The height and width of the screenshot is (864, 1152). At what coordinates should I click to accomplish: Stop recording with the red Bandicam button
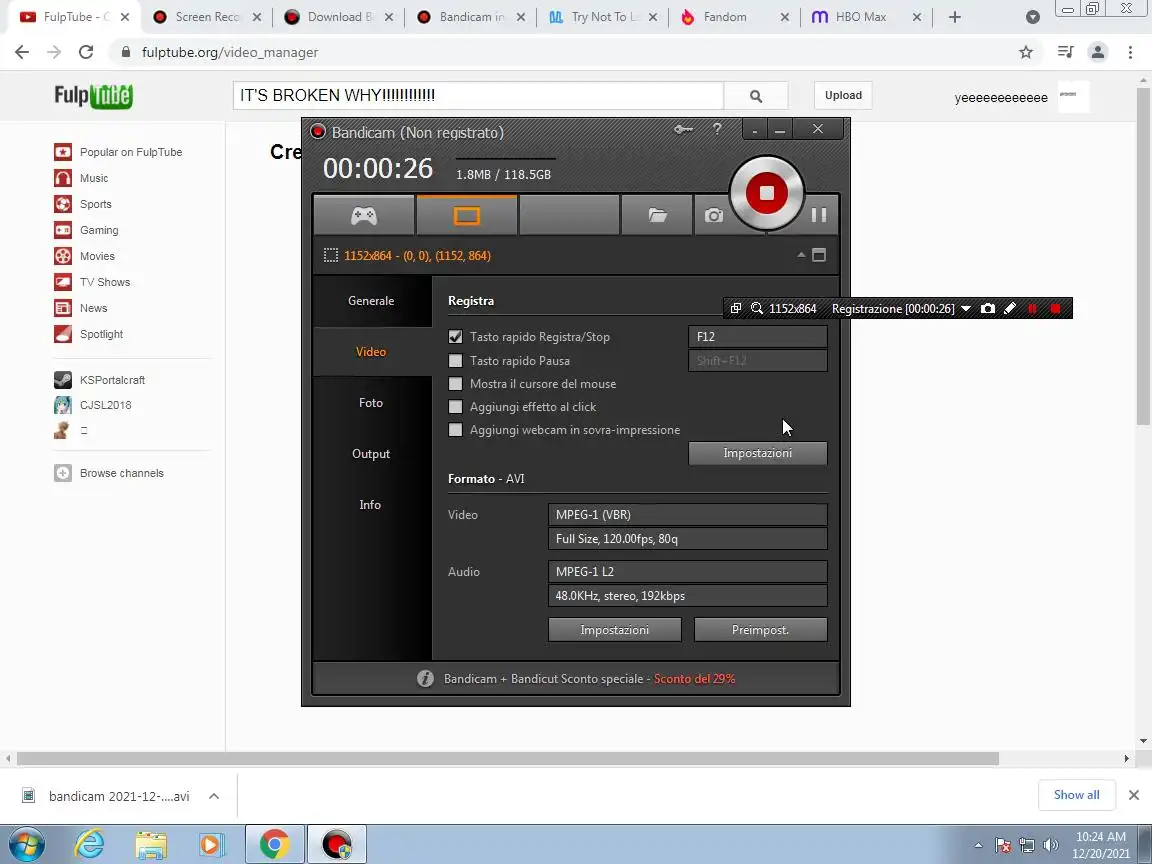(766, 193)
